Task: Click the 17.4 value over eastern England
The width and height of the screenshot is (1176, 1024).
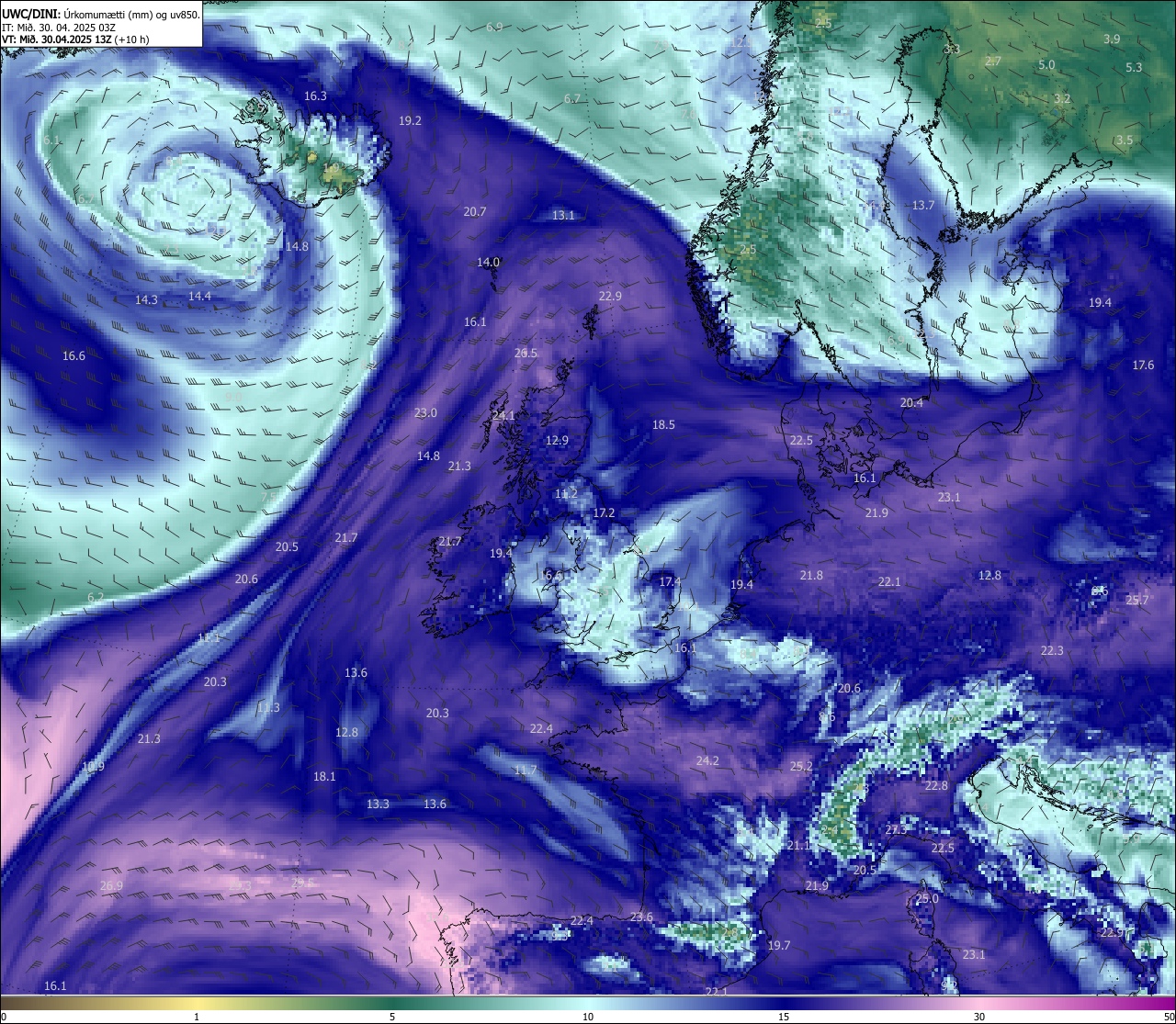Action: 671,581
